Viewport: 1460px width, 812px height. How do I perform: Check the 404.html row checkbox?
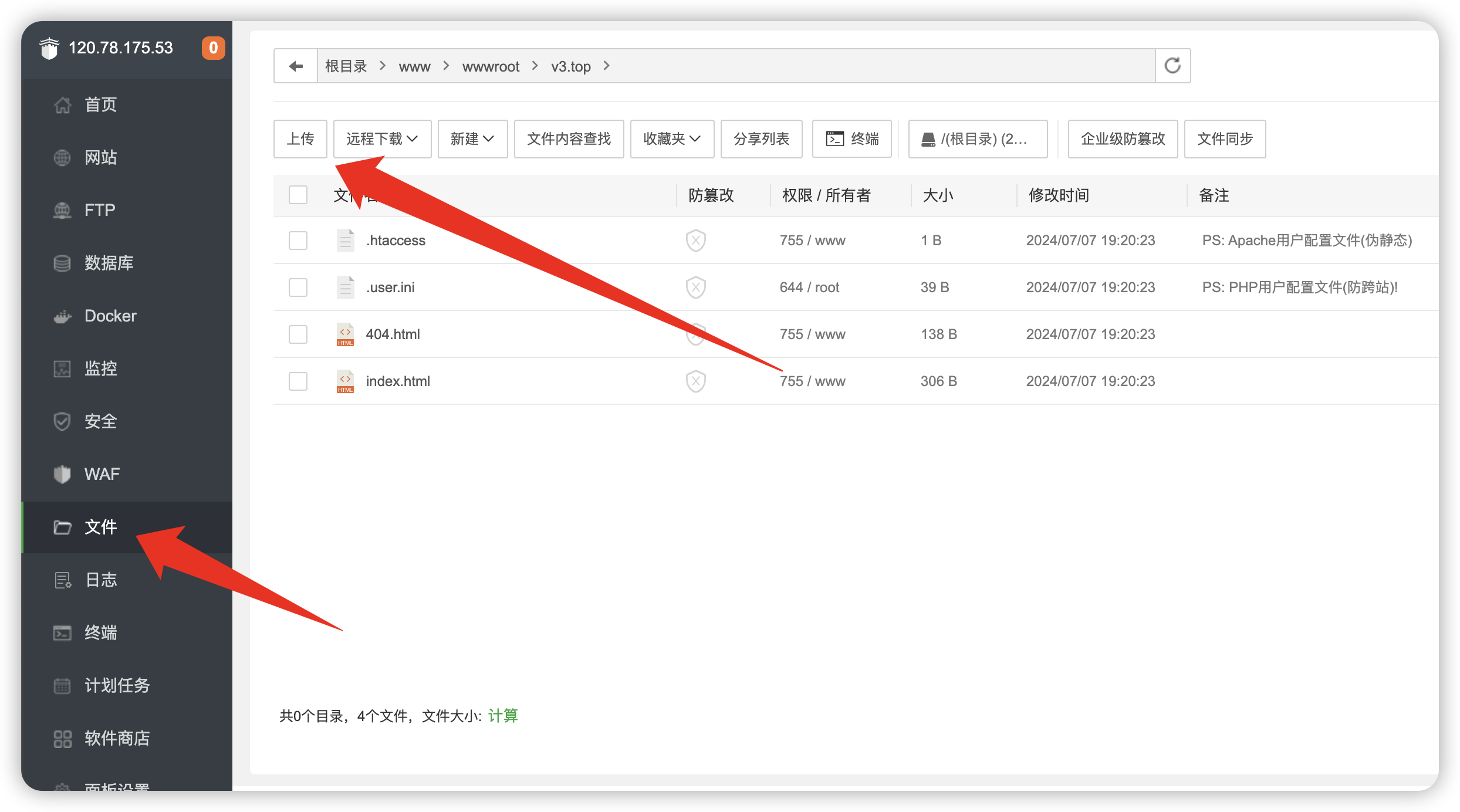point(298,334)
